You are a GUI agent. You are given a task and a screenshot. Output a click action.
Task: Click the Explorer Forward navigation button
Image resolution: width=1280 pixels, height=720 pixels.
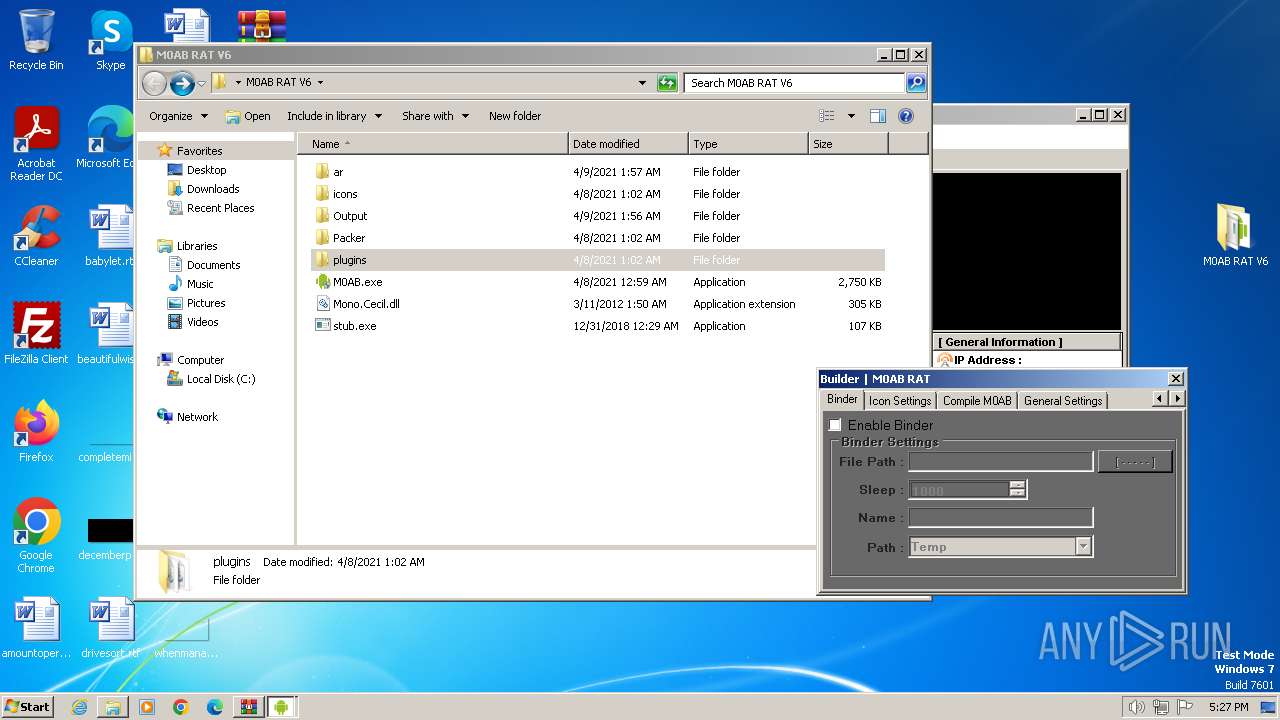(x=181, y=83)
